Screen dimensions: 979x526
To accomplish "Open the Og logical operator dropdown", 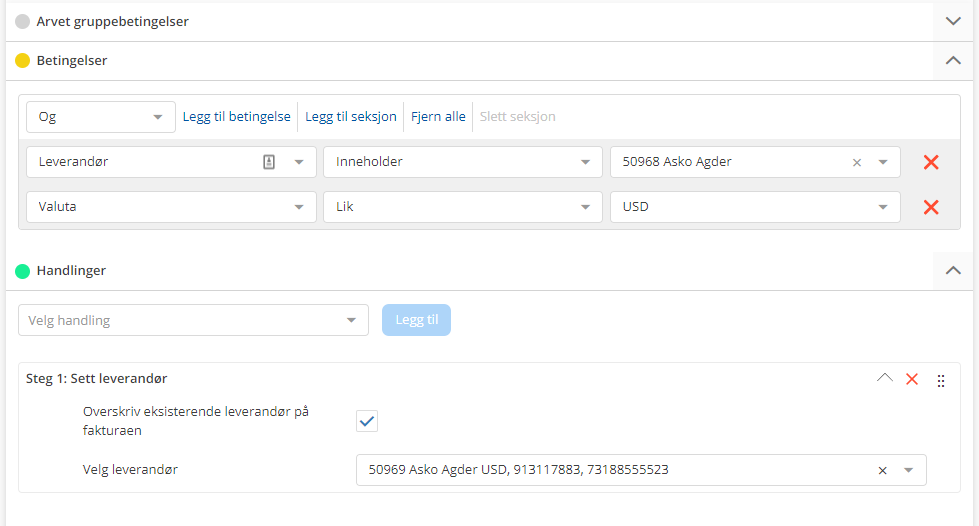I will (100, 117).
